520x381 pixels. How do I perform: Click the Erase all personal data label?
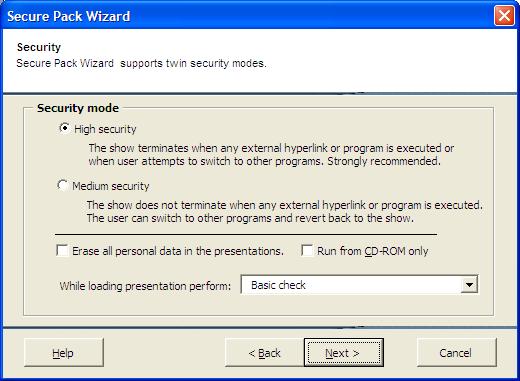coord(178,251)
